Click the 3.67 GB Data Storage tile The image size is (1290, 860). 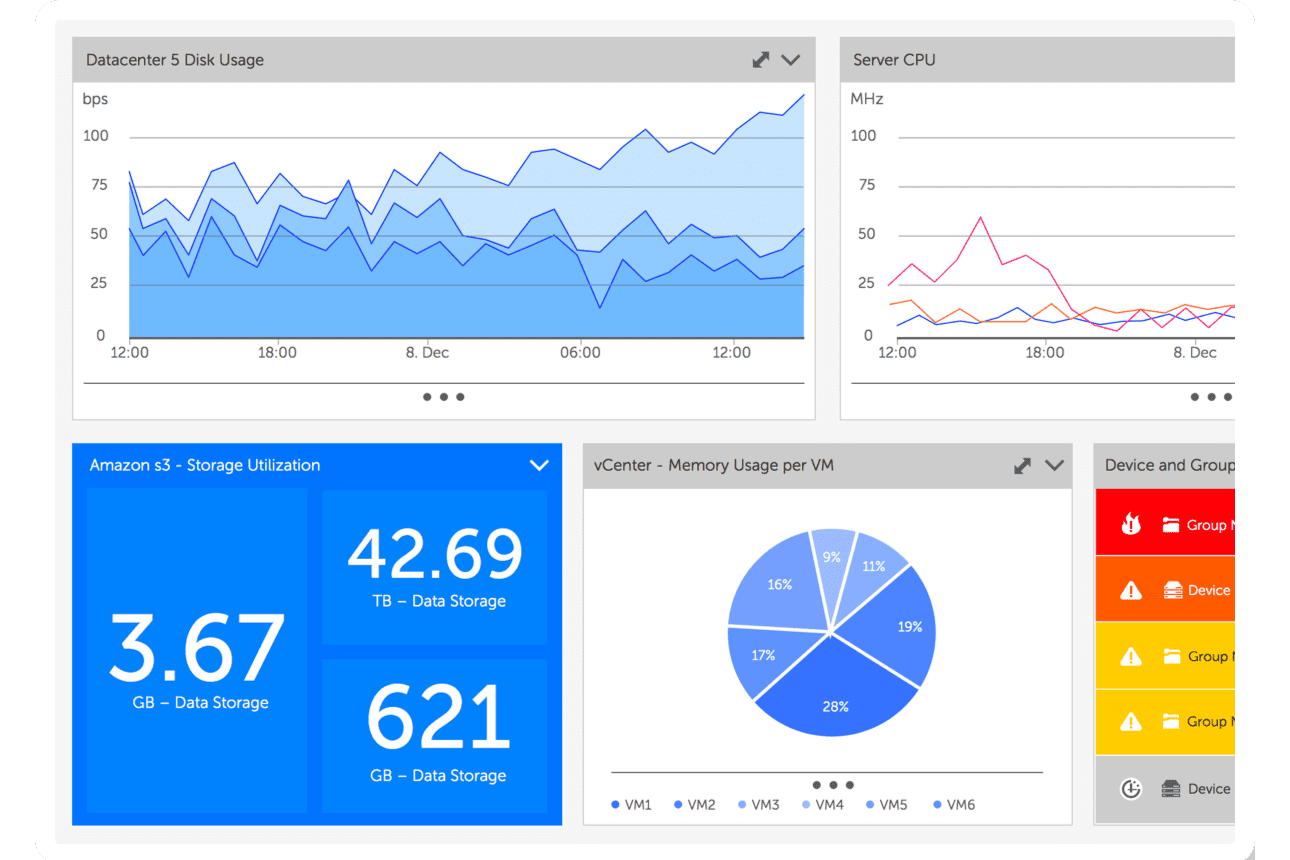coord(198,650)
